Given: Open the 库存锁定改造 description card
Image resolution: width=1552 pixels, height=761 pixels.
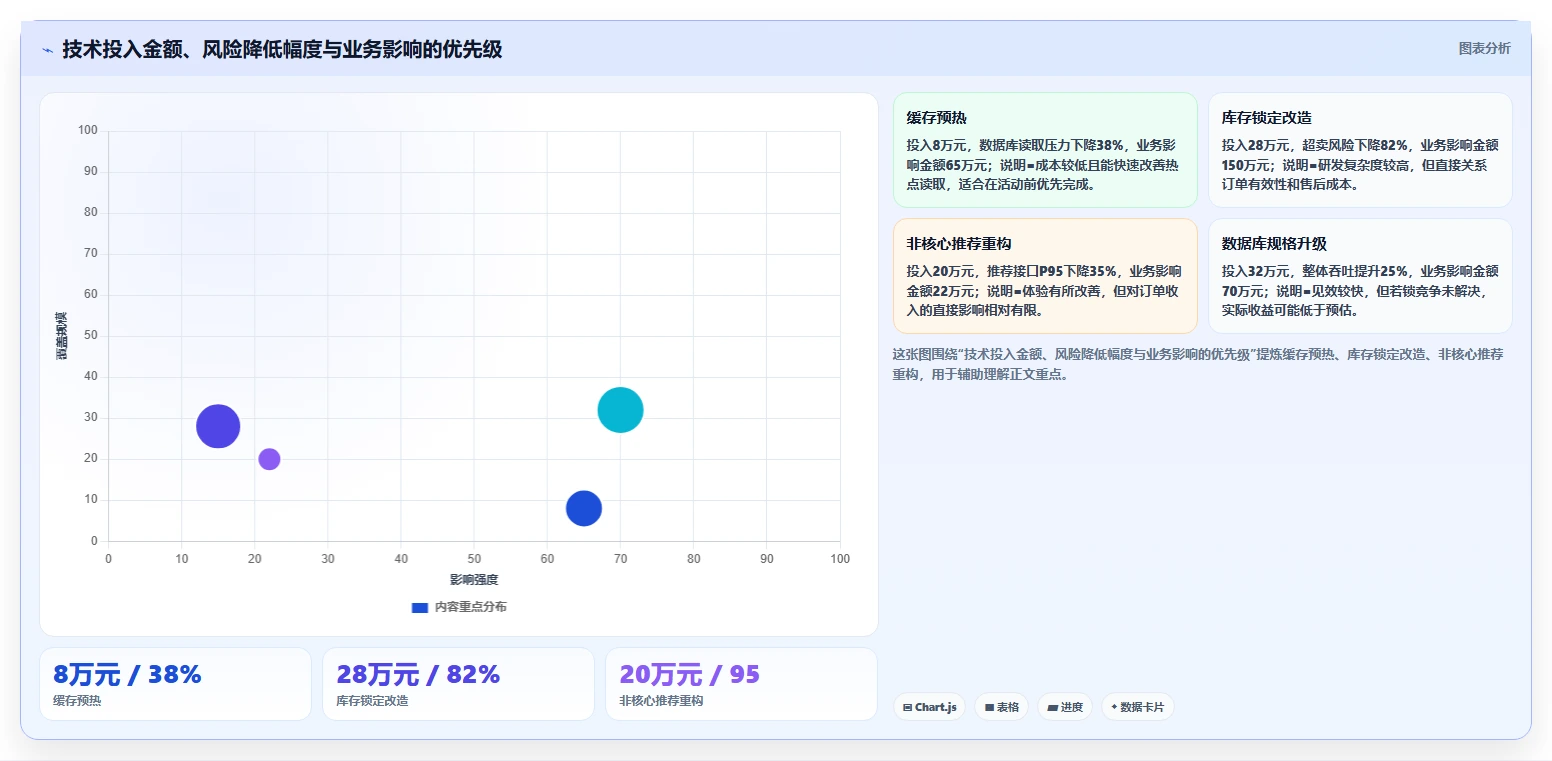Looking at the screenshot, I should 1360,150.
